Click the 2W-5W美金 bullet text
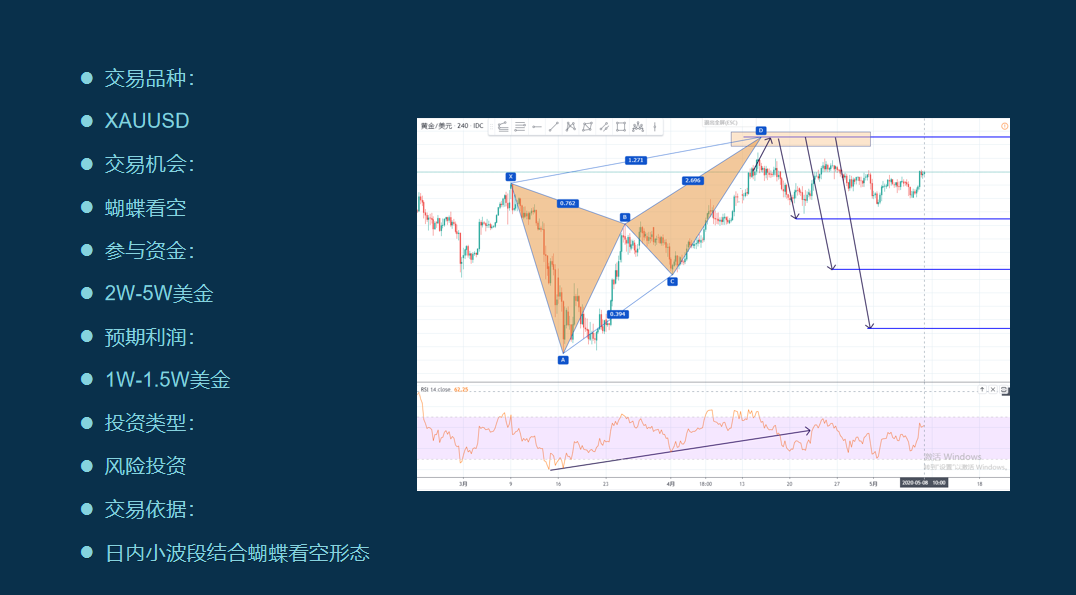Viewport: 1076px width, 595px height. [x=159, y=294]
